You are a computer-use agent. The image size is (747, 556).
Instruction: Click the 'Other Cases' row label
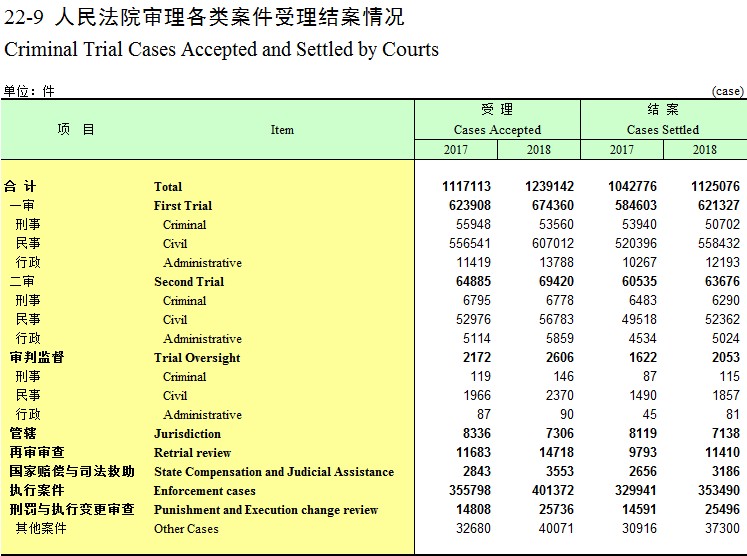[x=186, y=529]
